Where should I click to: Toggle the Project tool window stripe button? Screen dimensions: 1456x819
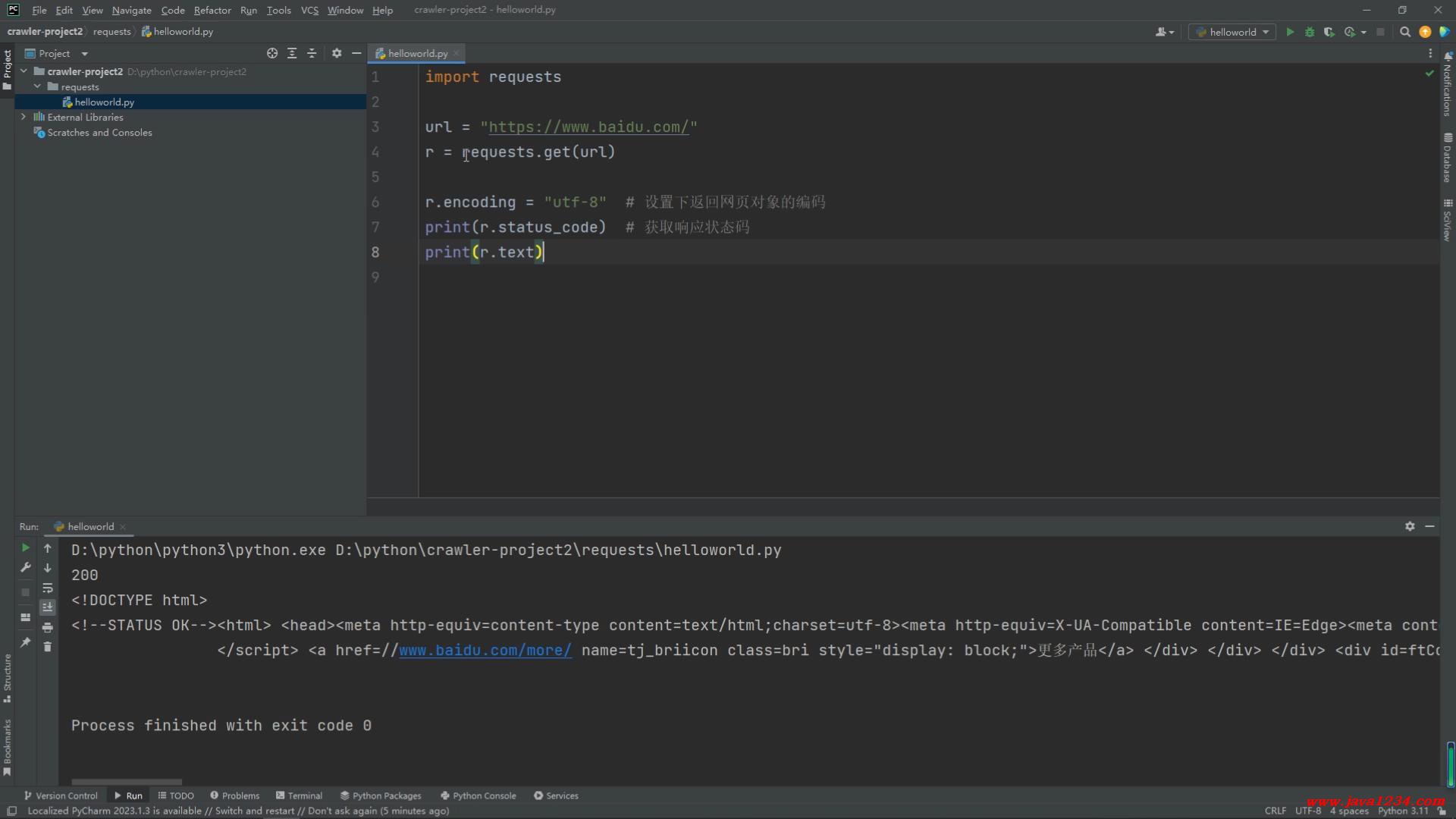point(7,70)
